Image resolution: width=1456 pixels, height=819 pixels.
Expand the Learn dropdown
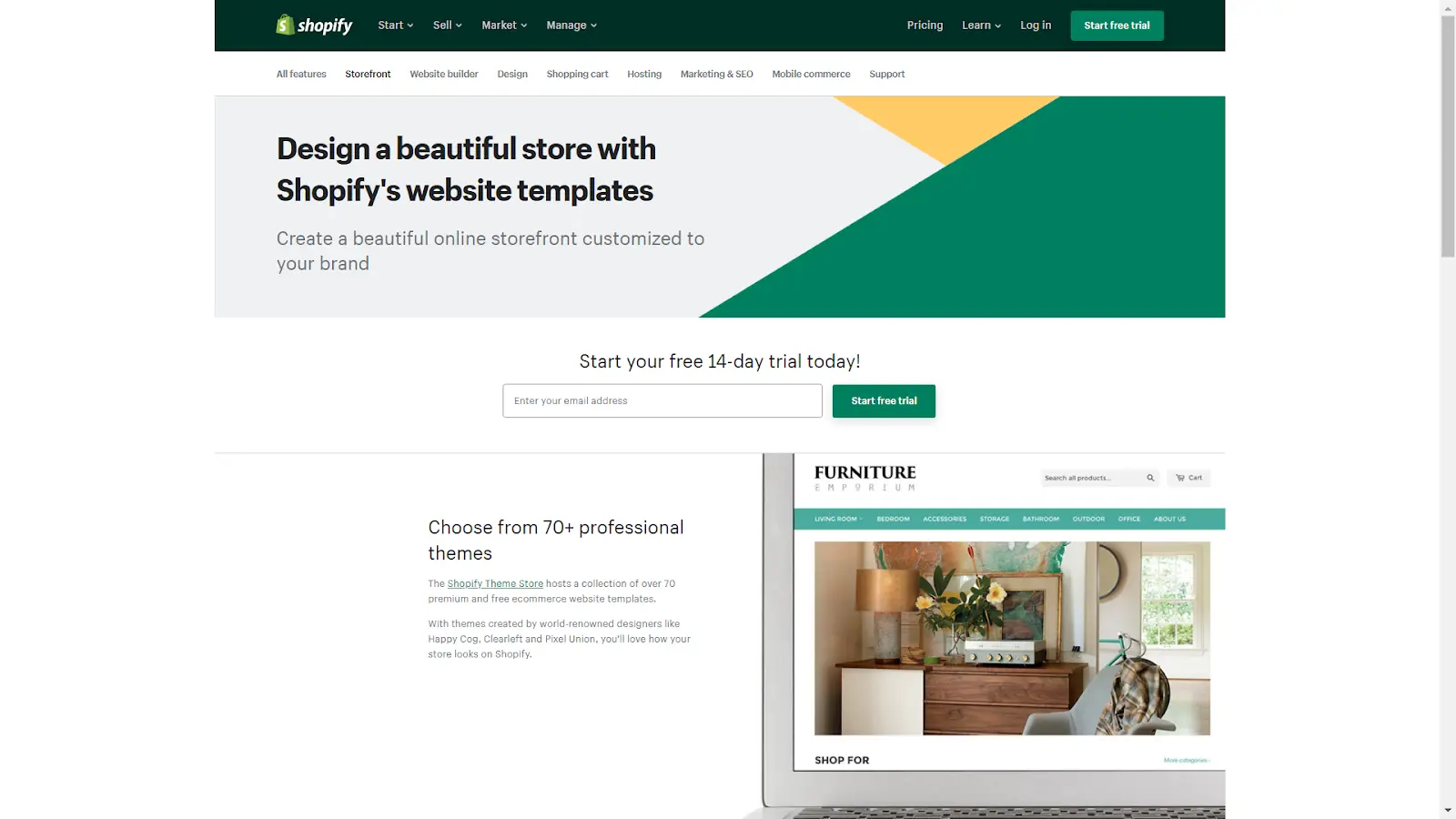click(x=981, y=25)
